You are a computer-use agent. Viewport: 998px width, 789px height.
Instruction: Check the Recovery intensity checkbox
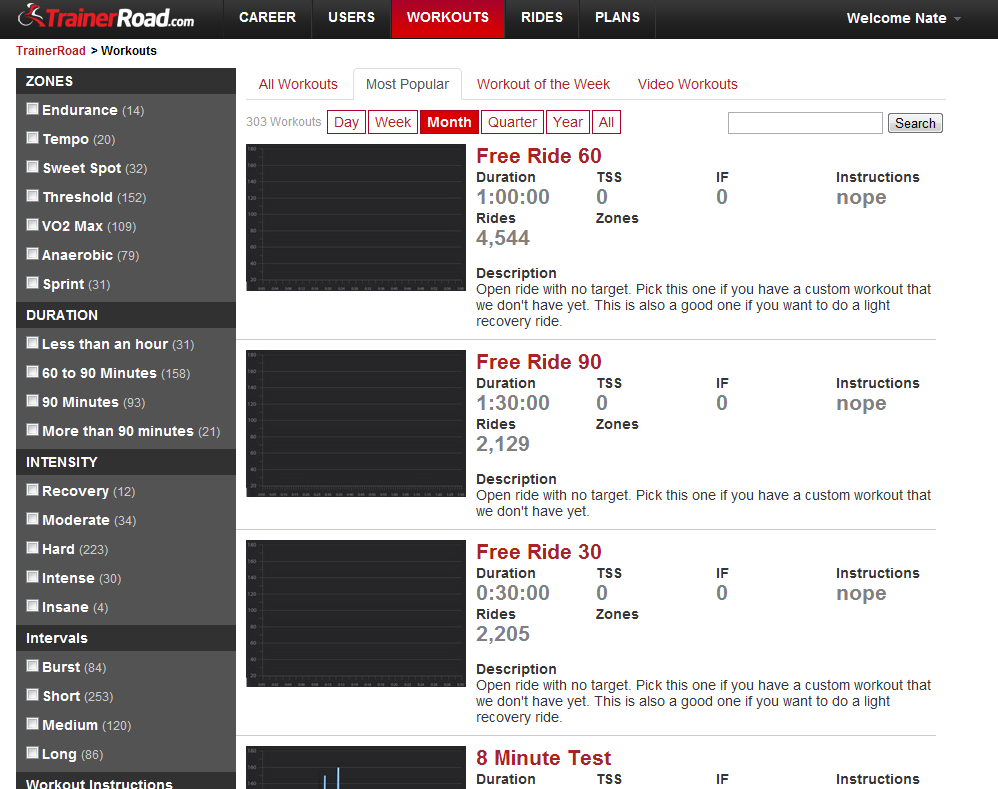(x=32, y=490)
